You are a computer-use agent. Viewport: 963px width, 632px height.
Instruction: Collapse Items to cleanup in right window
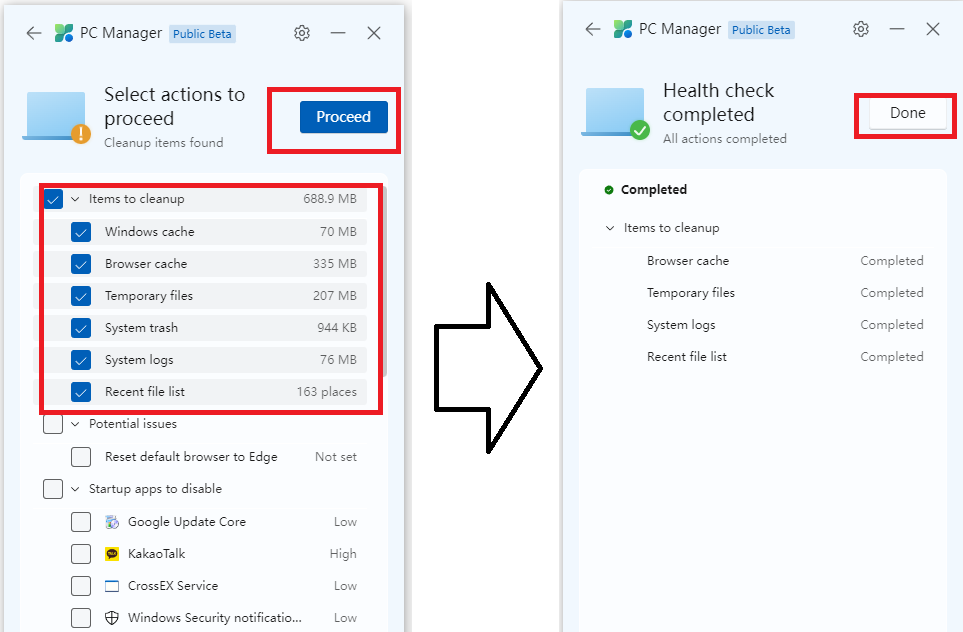pos(610,228)
